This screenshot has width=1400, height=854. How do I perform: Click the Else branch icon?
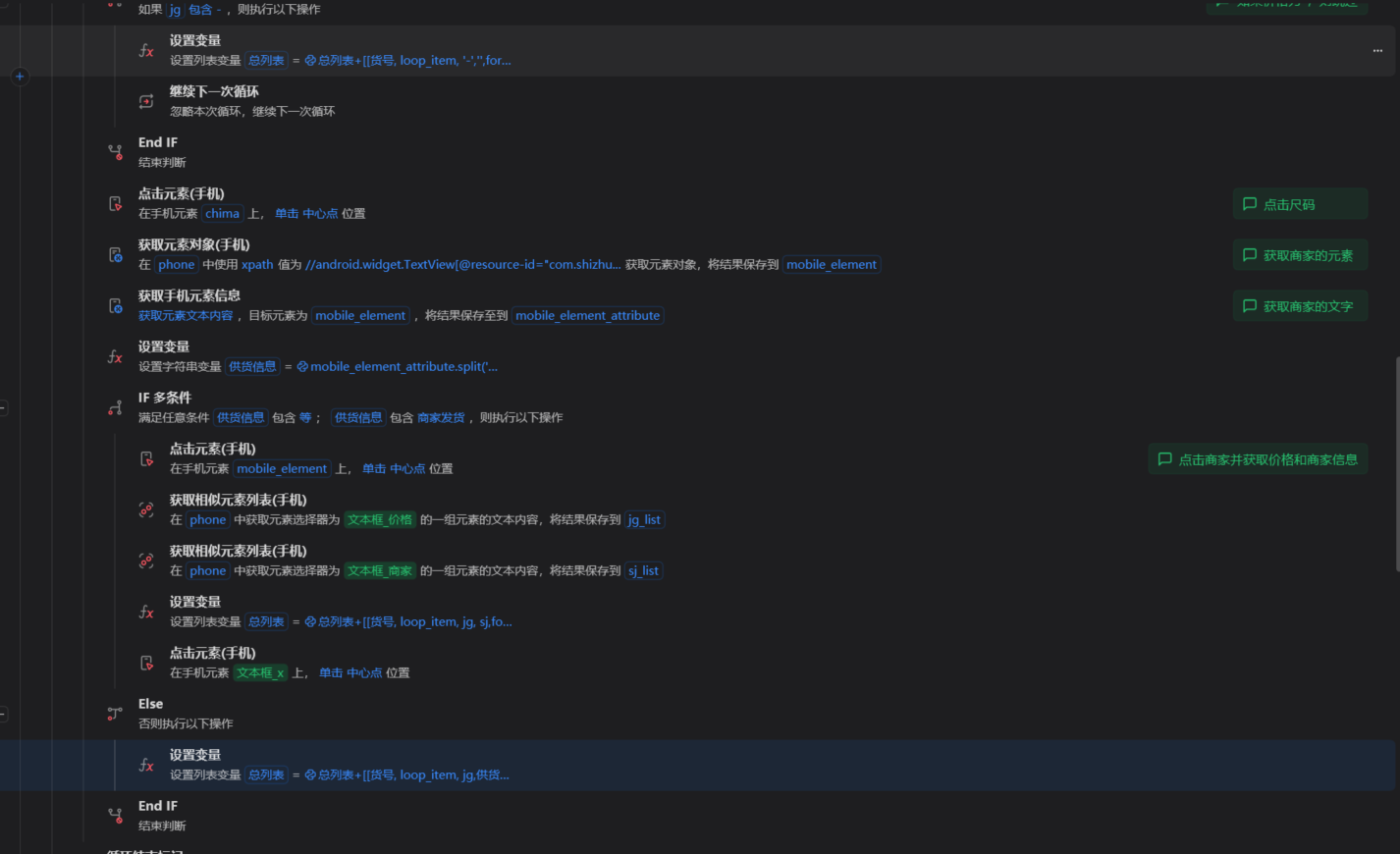(115, 714)
